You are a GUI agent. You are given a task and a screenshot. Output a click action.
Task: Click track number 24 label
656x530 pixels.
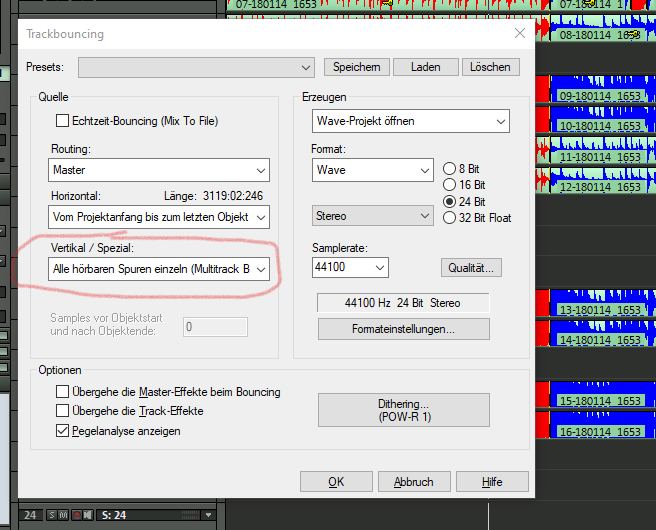pyautogui.click(x=30, y=515)
